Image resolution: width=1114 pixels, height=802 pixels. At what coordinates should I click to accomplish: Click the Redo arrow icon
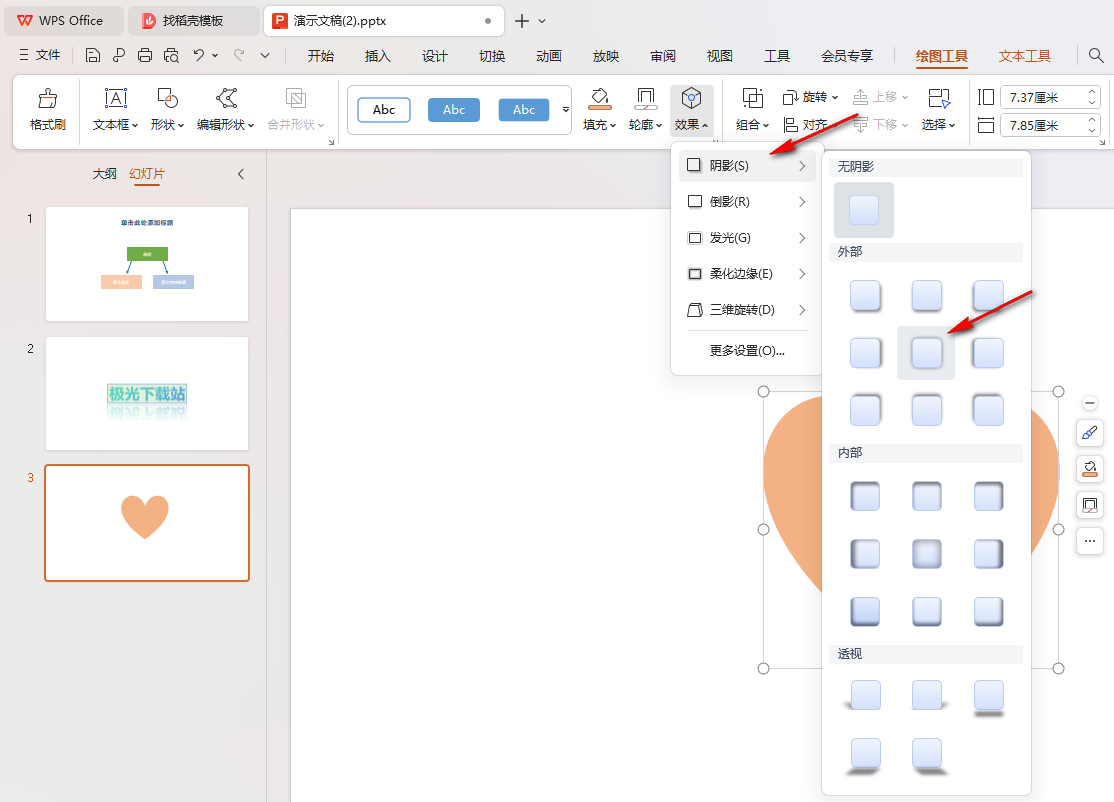tap(239, 55)
